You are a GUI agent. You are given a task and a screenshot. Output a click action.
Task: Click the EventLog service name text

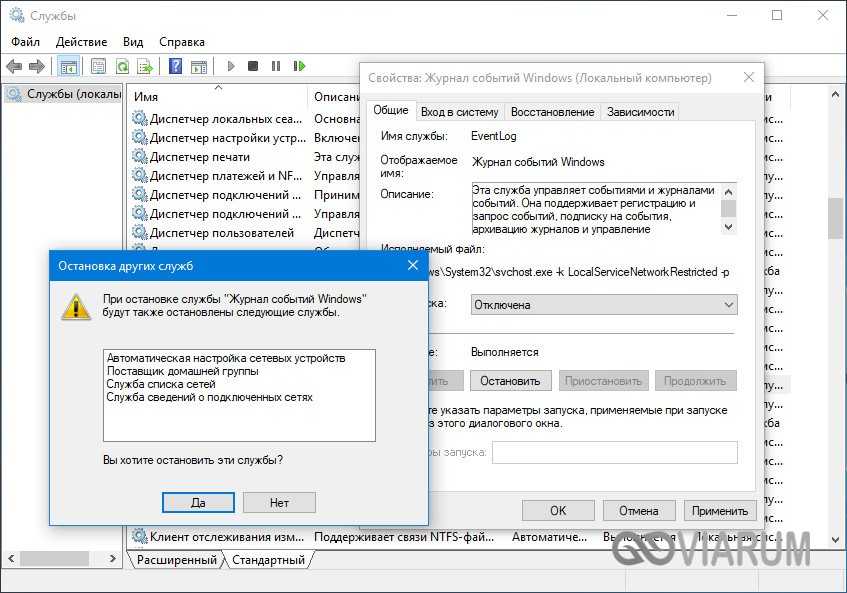[x=494, y=136]
